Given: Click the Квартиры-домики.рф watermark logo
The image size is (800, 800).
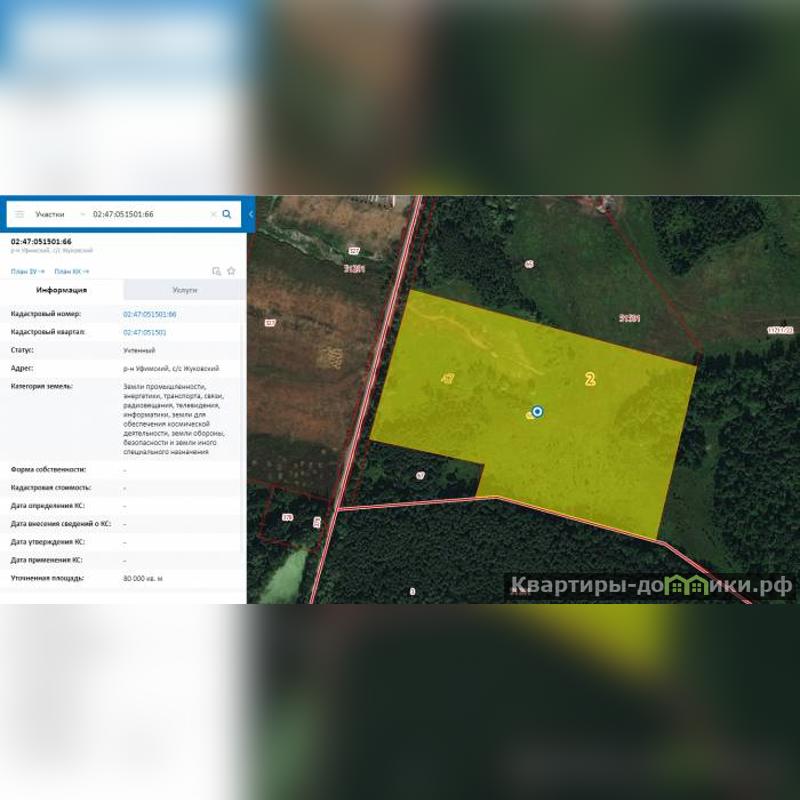Looking at the screenshot, I should pos(650,585).
